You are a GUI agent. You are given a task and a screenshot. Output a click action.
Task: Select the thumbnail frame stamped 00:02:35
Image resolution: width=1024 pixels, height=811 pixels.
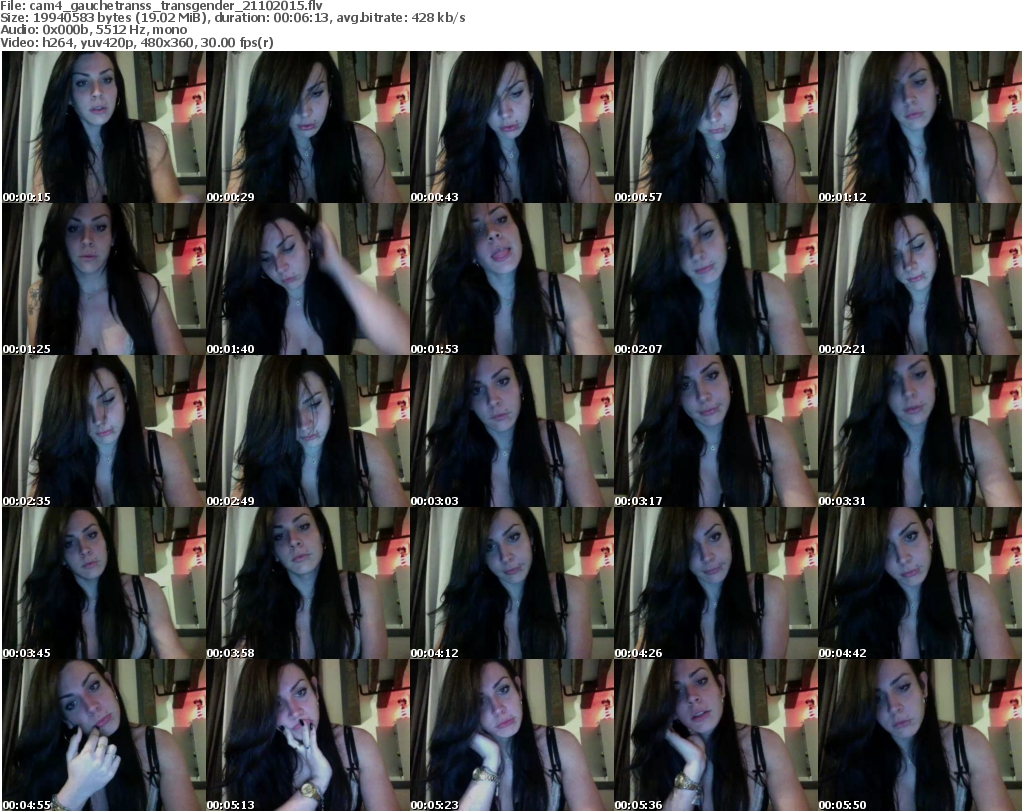104,431
